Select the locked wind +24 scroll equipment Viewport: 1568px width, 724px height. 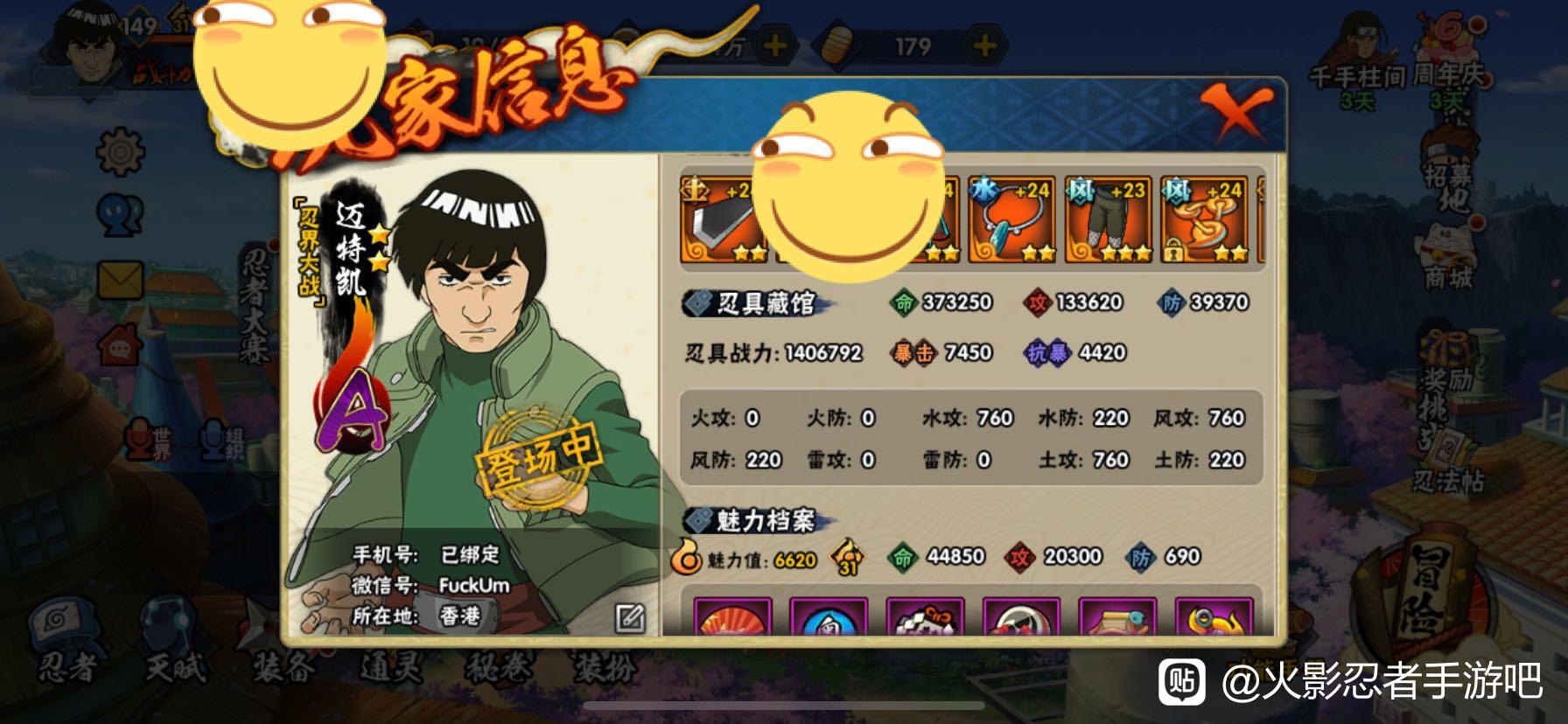pyautogui.click(x=1204, y=219)
